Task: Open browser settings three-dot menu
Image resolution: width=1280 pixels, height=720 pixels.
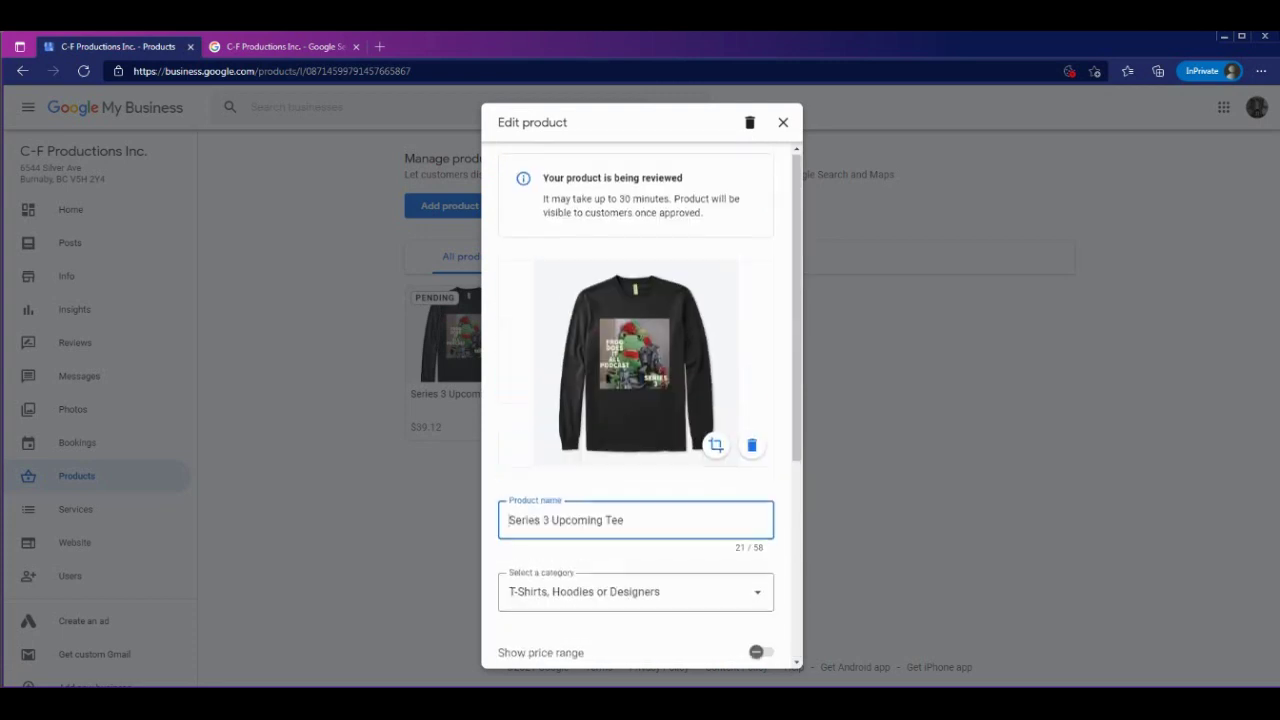Action: coord(1261,71)
